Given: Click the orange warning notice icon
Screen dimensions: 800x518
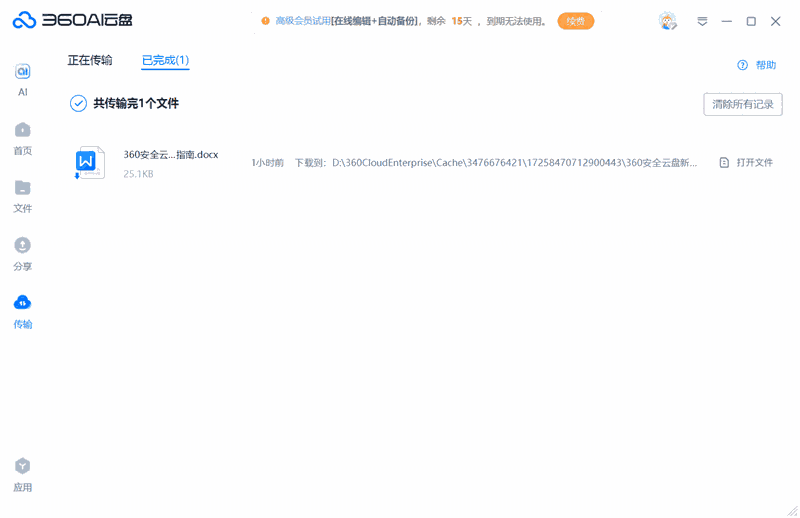Looking at the screenshot, I should point(265,21).
